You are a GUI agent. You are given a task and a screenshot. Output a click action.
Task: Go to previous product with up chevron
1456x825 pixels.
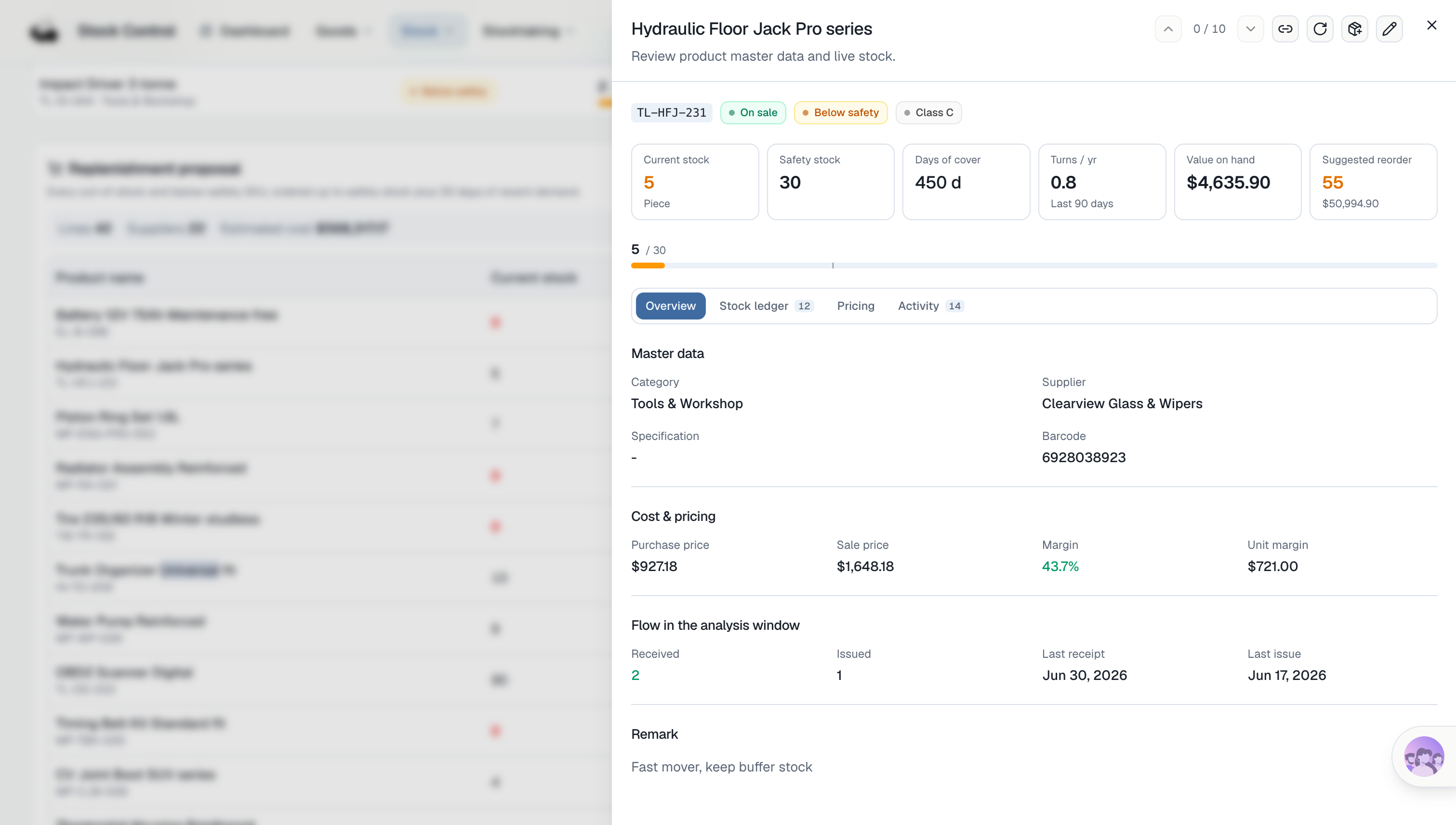click(1167, 29)
